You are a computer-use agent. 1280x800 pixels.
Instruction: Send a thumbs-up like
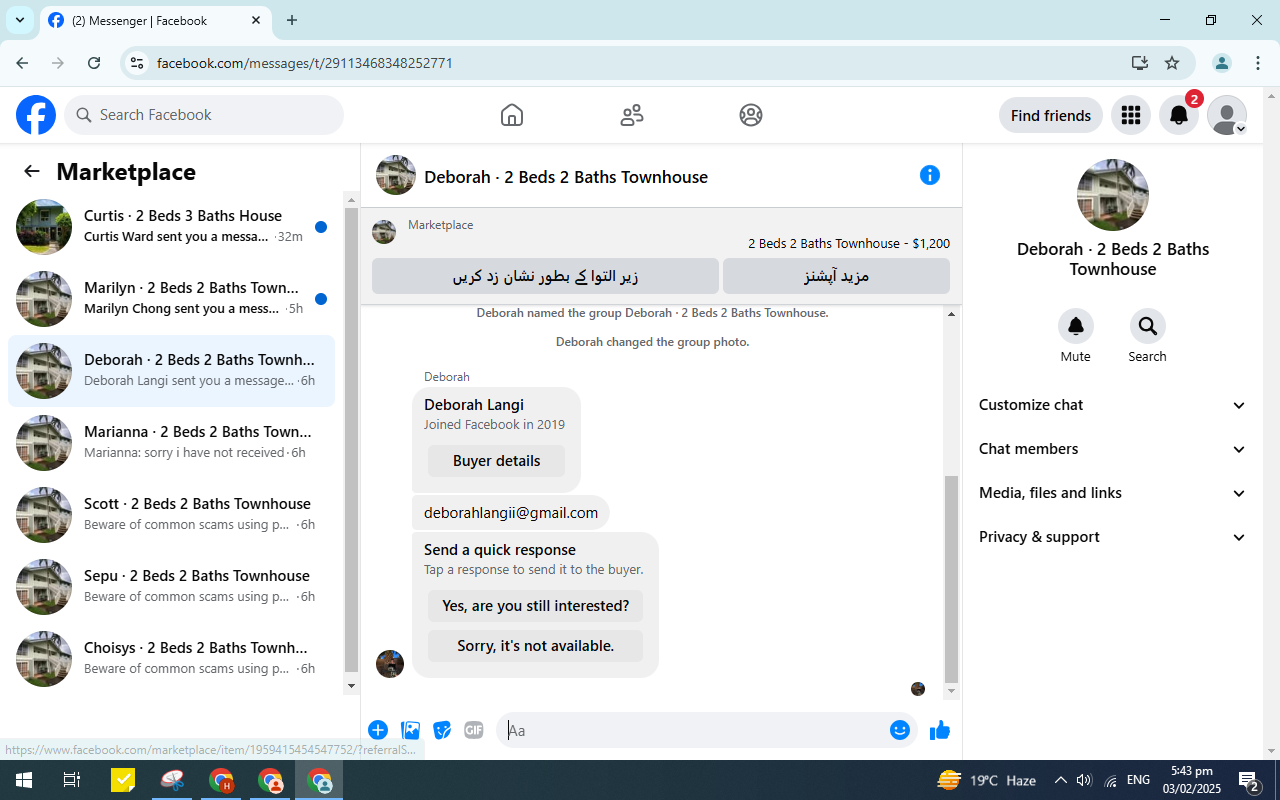[939, 730]
